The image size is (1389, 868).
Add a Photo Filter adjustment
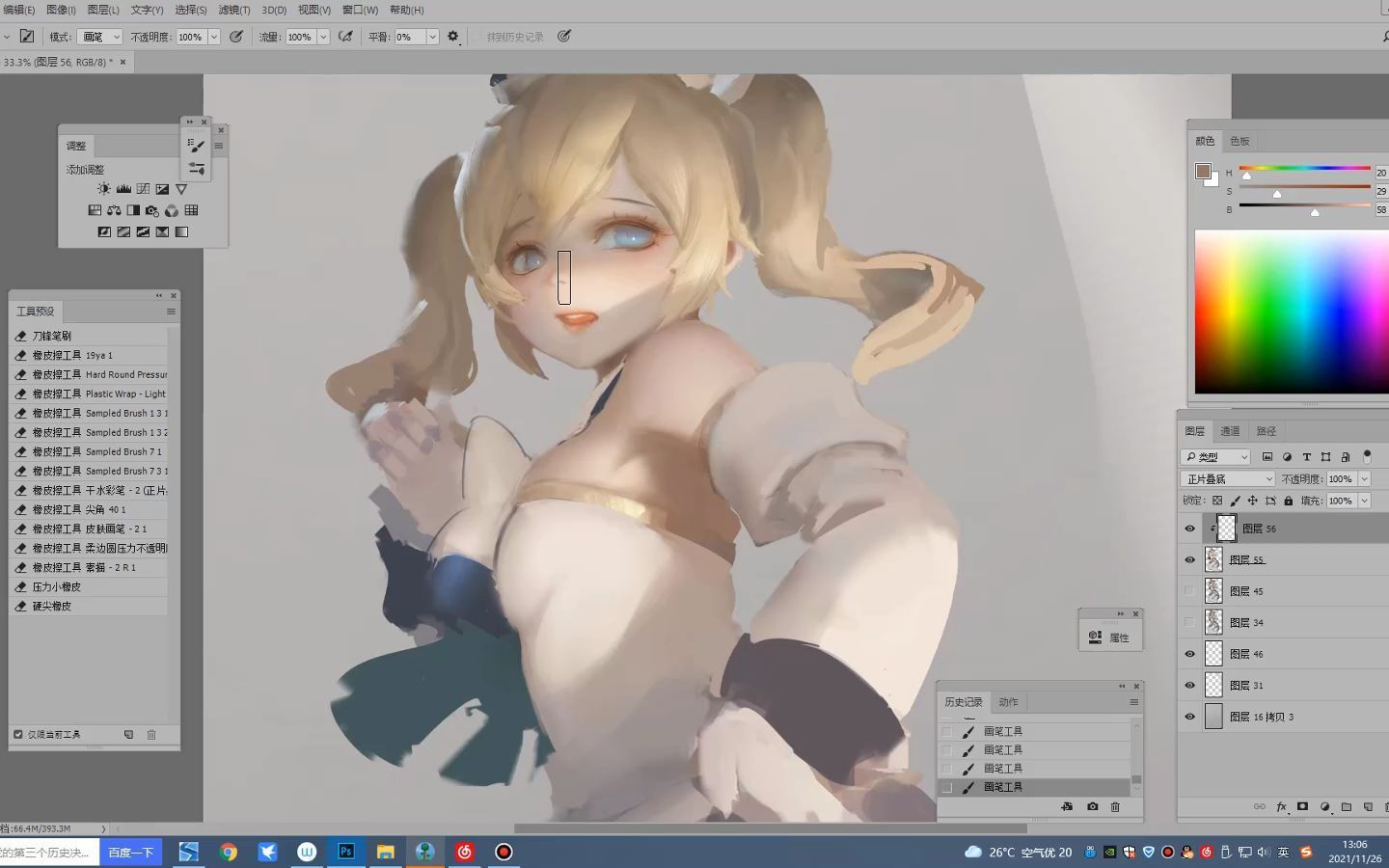pos(152,210)
